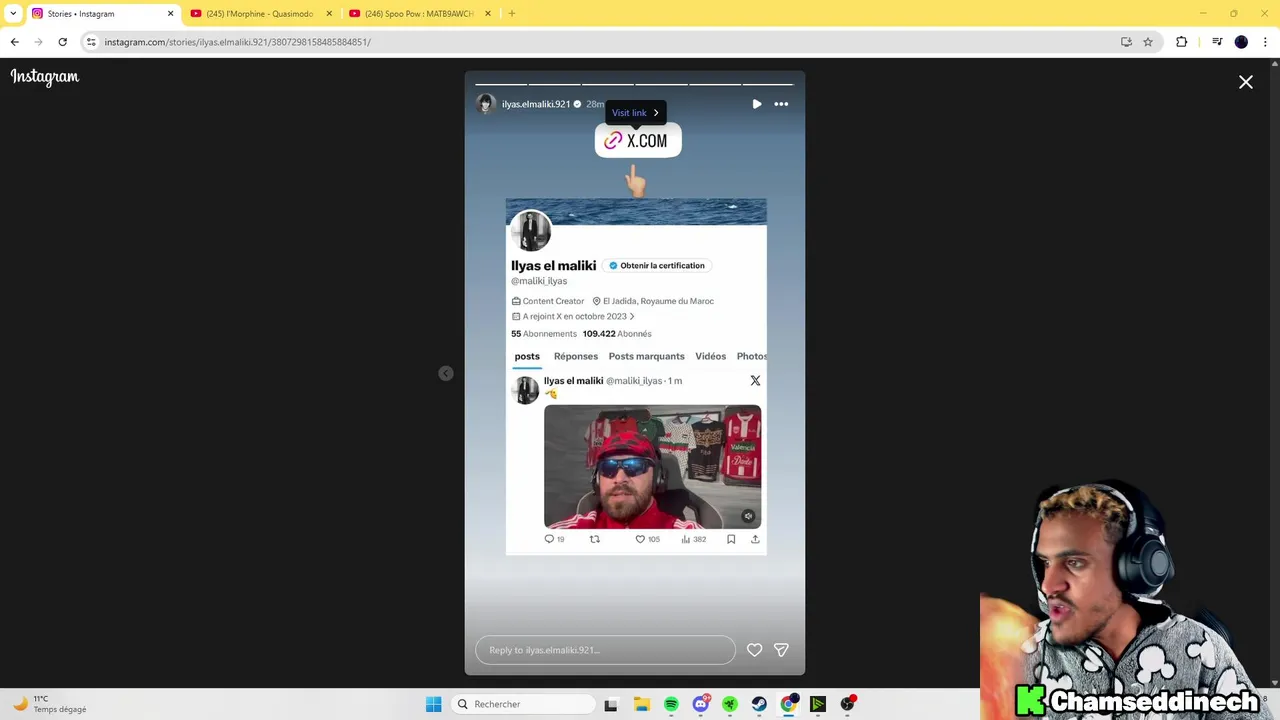Open Razer app from taskbar
This screenshot has height=720, width=1280.
730,704
